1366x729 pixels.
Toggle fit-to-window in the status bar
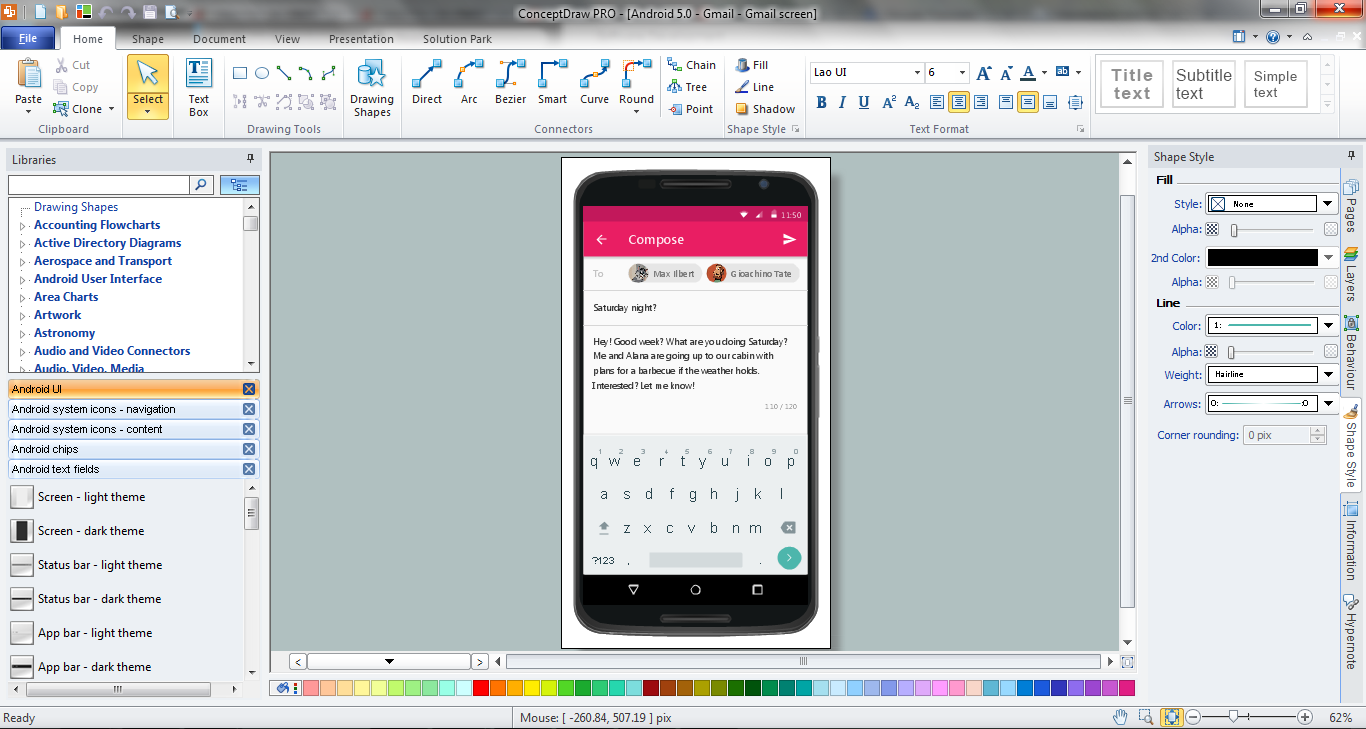1171,717
